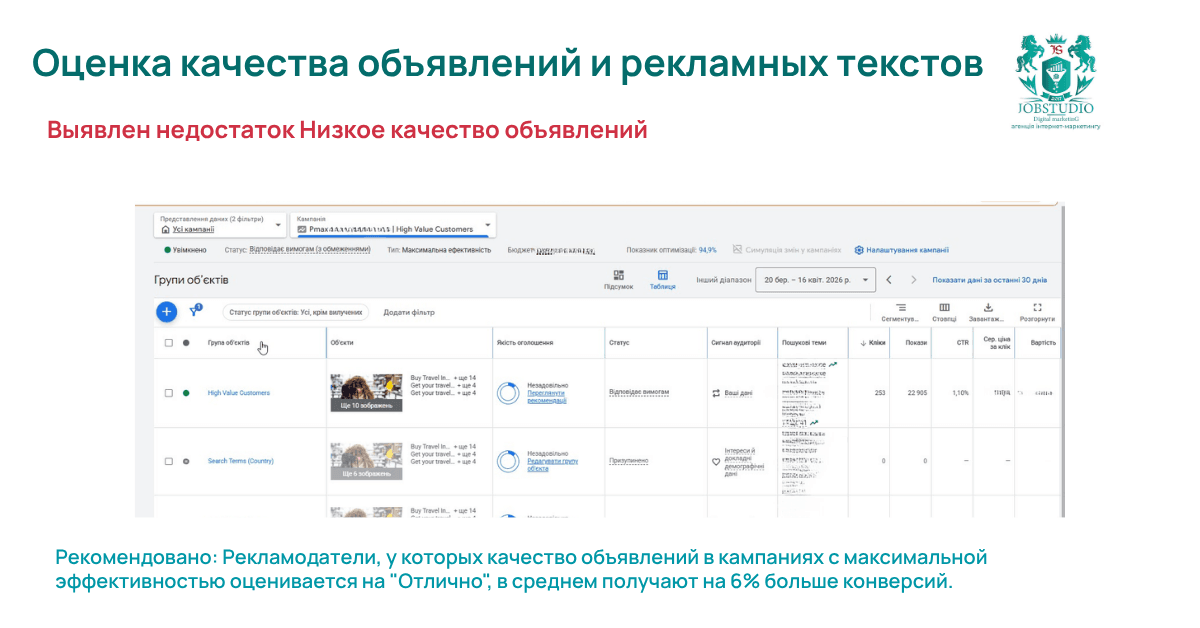Click the home icon beside Усі кампанії
Screen dimensions: 1200x628
click(x=165, y=229)
